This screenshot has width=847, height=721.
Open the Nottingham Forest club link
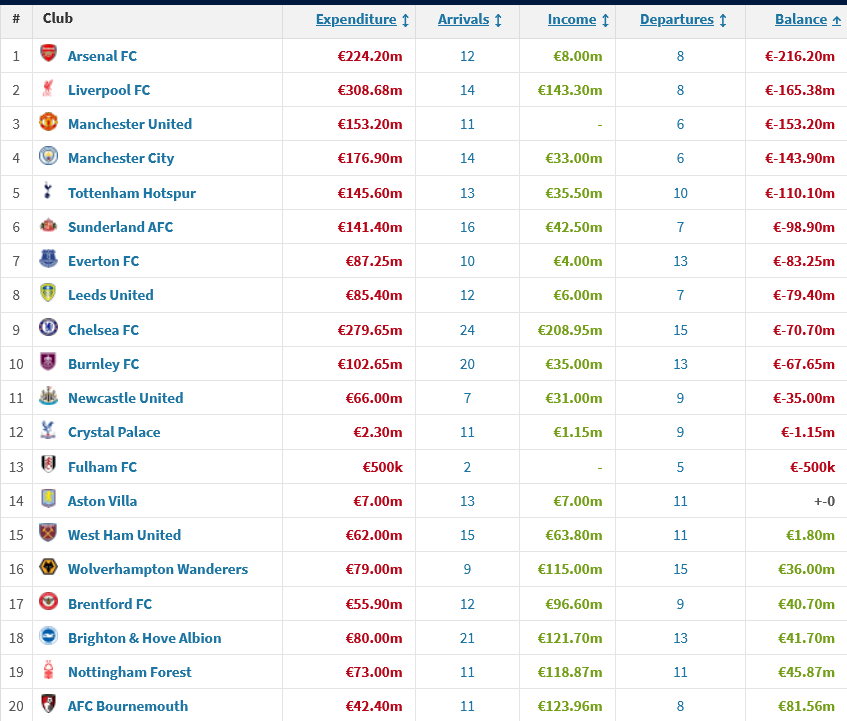130,672
